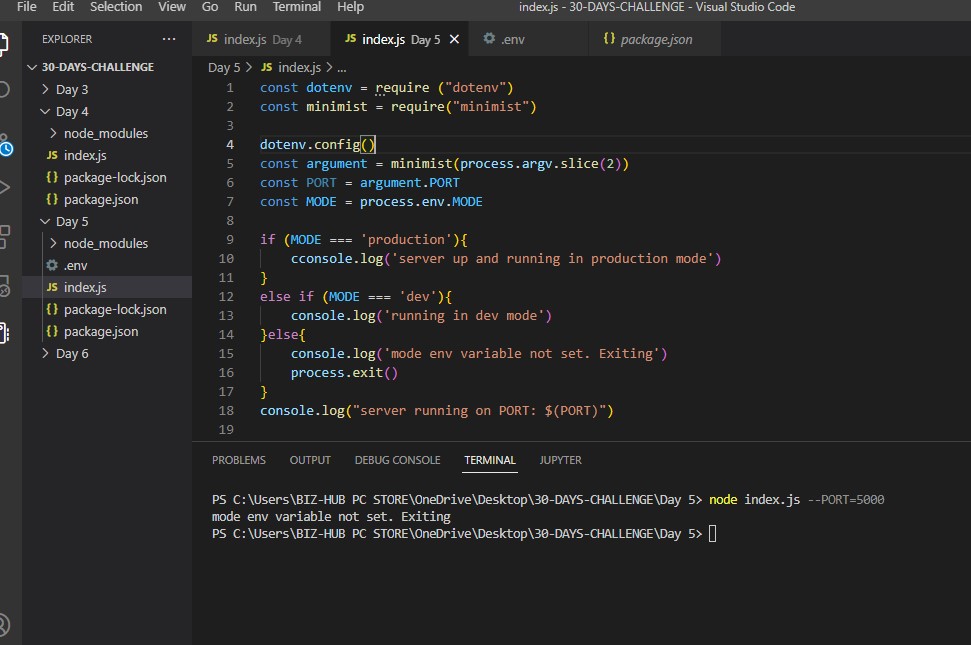
Task: Open package.json in Day 4 folder
Action: coord(101,199)
